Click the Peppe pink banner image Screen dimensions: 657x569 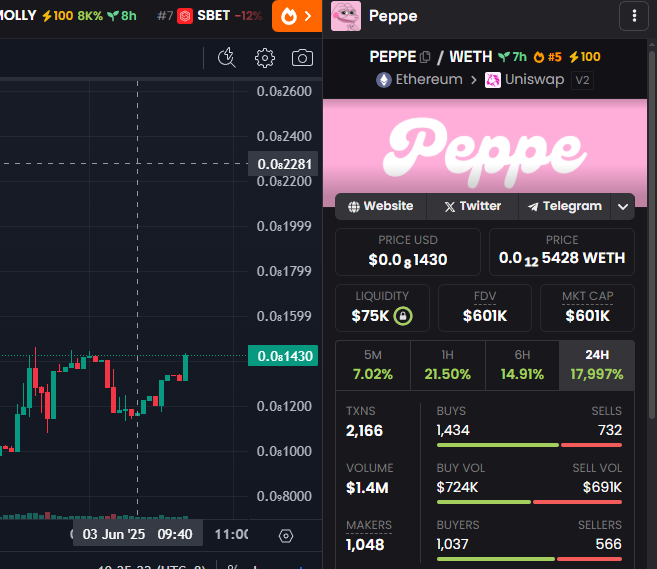click(x=485, y=153)
